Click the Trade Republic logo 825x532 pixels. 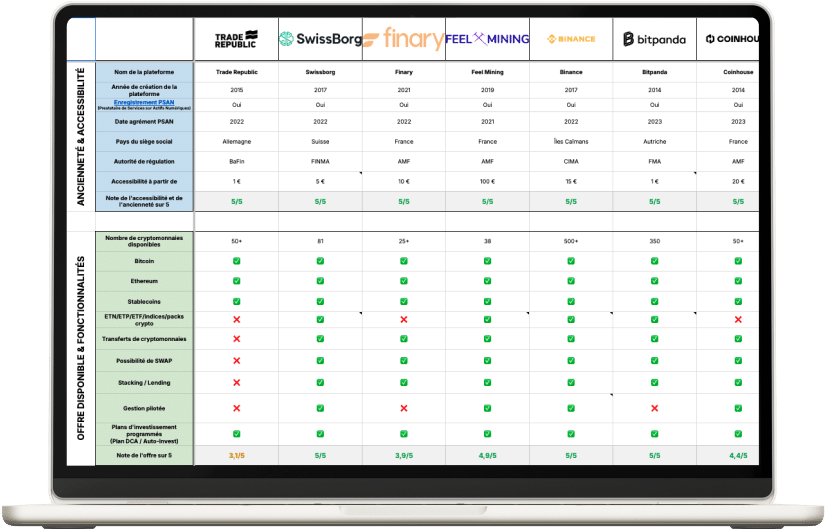(x=236, y=39)
